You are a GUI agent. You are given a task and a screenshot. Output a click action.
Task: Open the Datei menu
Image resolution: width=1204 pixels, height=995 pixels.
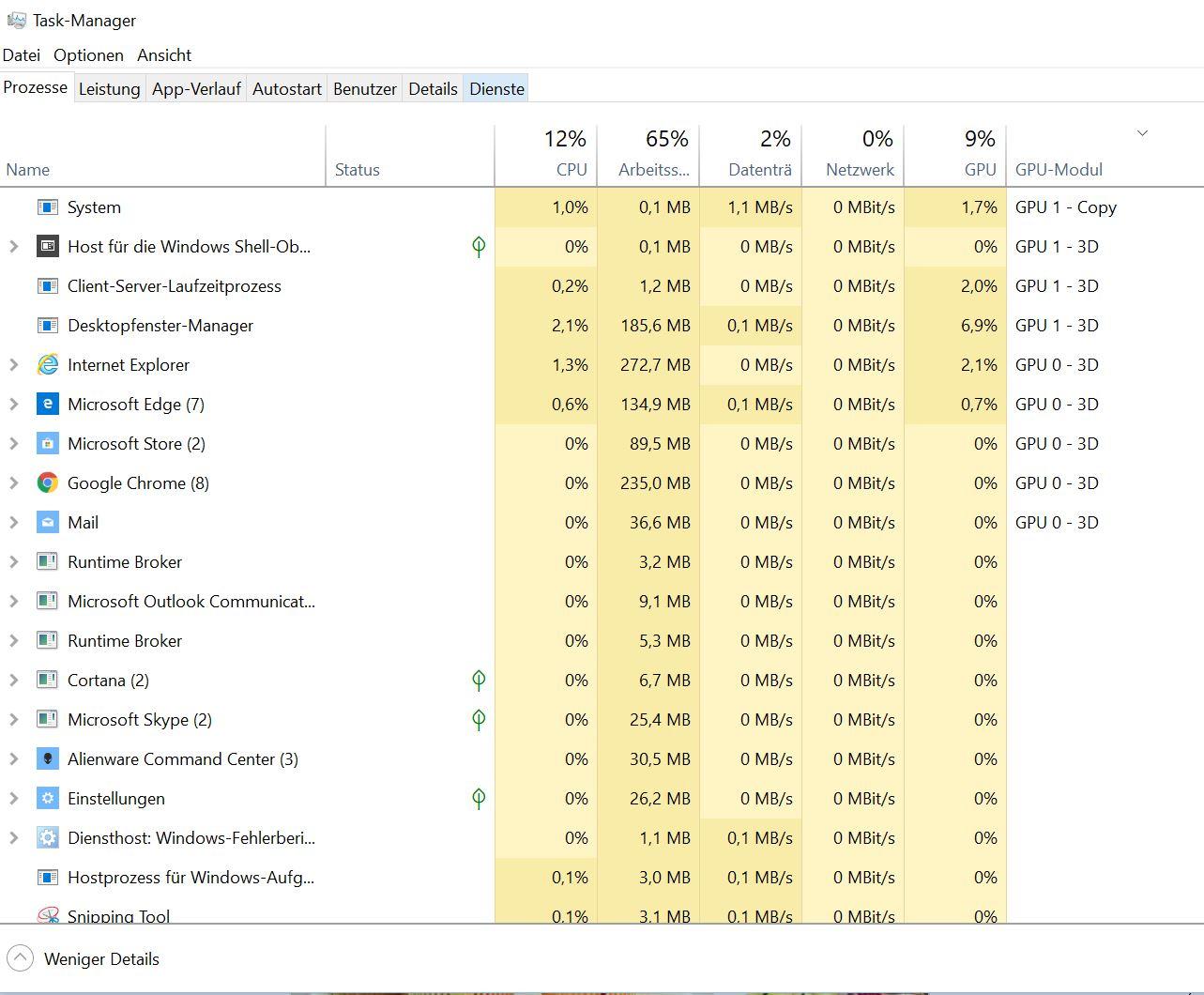[x=22, y=55]
